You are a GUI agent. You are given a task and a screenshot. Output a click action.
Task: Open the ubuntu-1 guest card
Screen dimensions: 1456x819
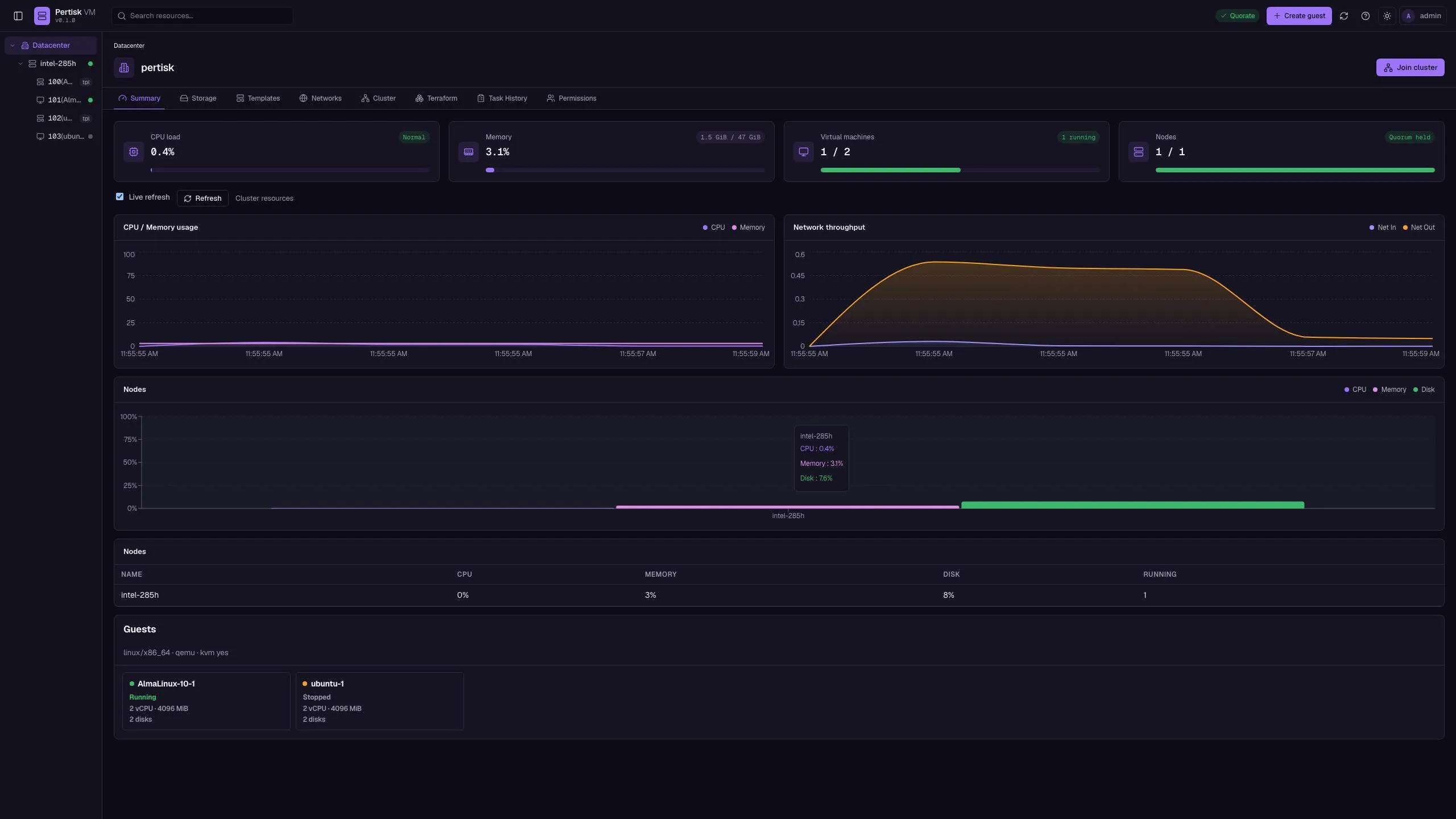(380, 701)
